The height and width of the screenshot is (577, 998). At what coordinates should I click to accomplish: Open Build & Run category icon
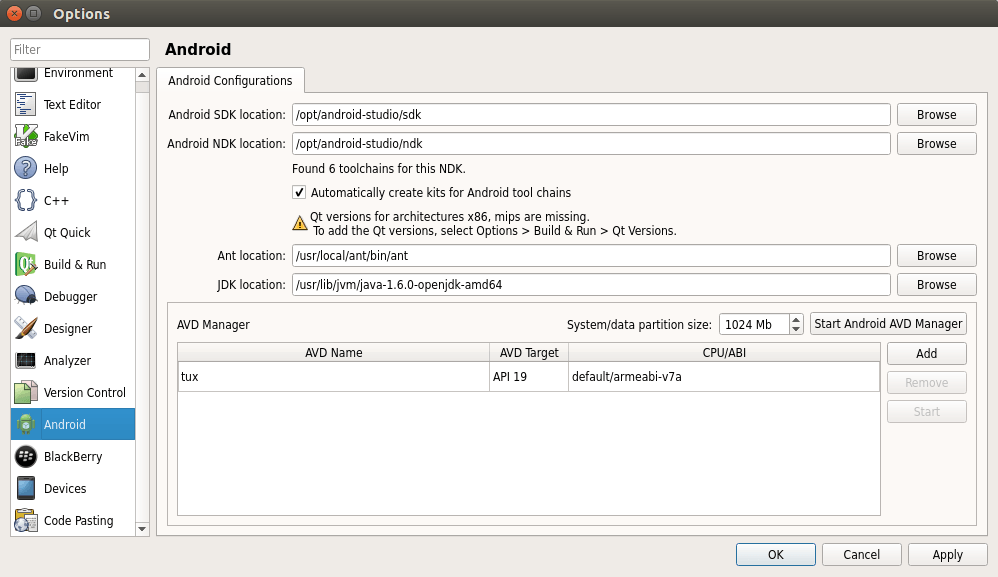(26, 264)
